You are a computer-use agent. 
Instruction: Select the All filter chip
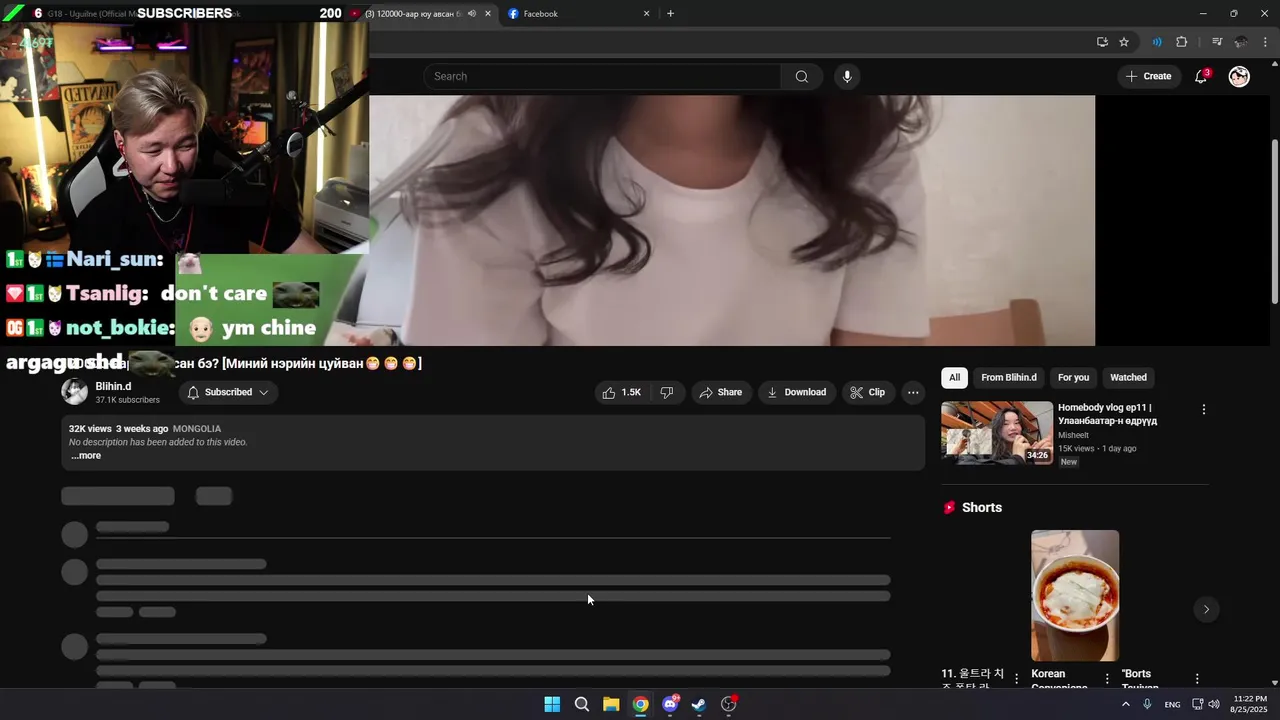(954, 378)
